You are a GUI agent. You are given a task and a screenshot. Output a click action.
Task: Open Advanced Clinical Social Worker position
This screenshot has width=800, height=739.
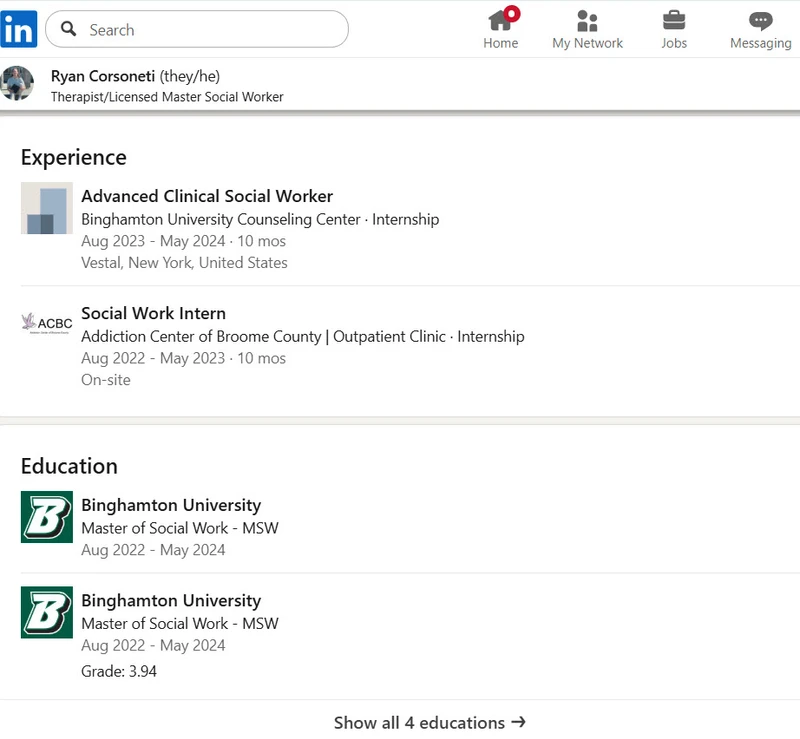(207, 196)
